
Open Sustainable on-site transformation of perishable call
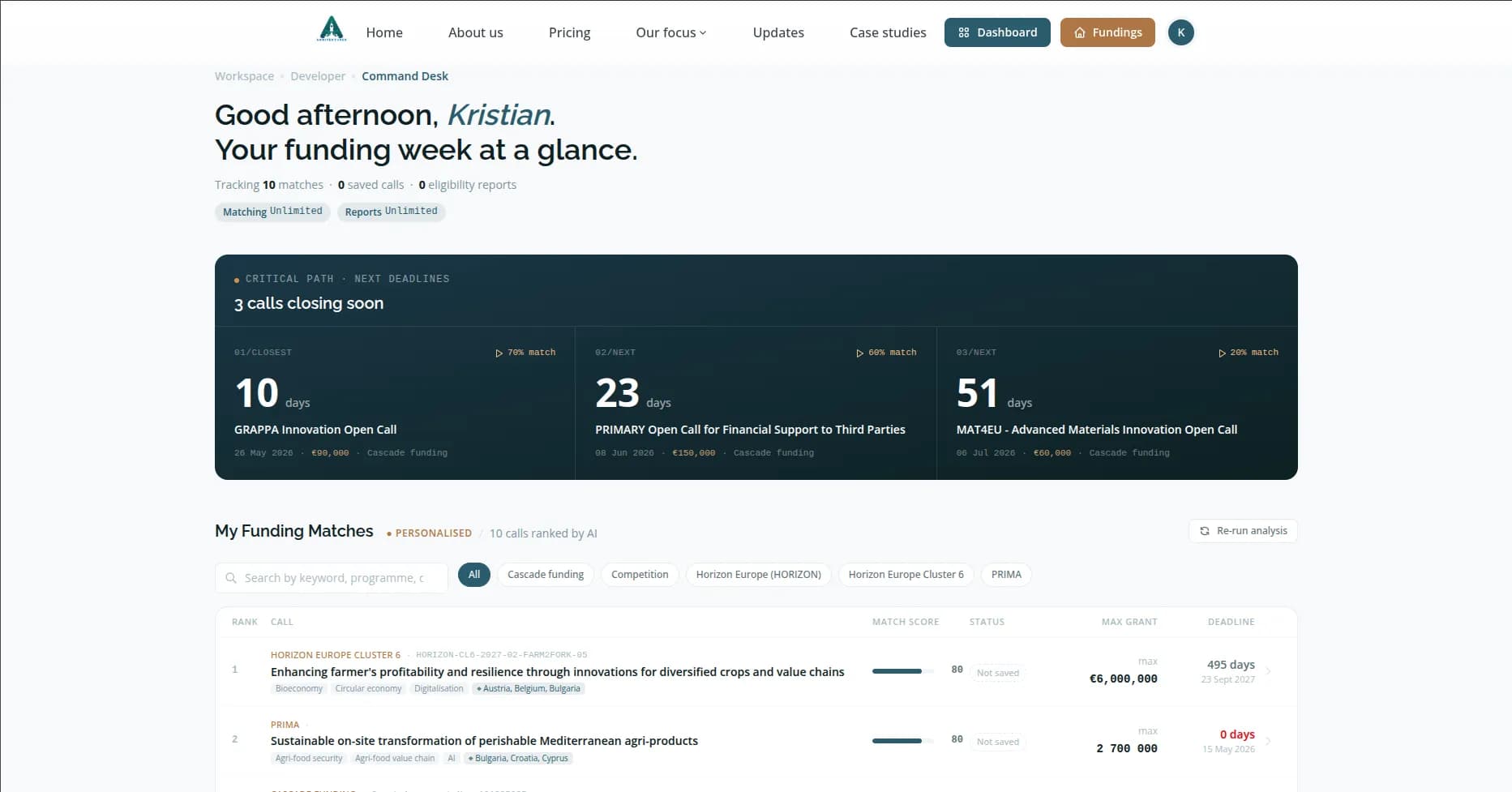[x=484, y=741]
